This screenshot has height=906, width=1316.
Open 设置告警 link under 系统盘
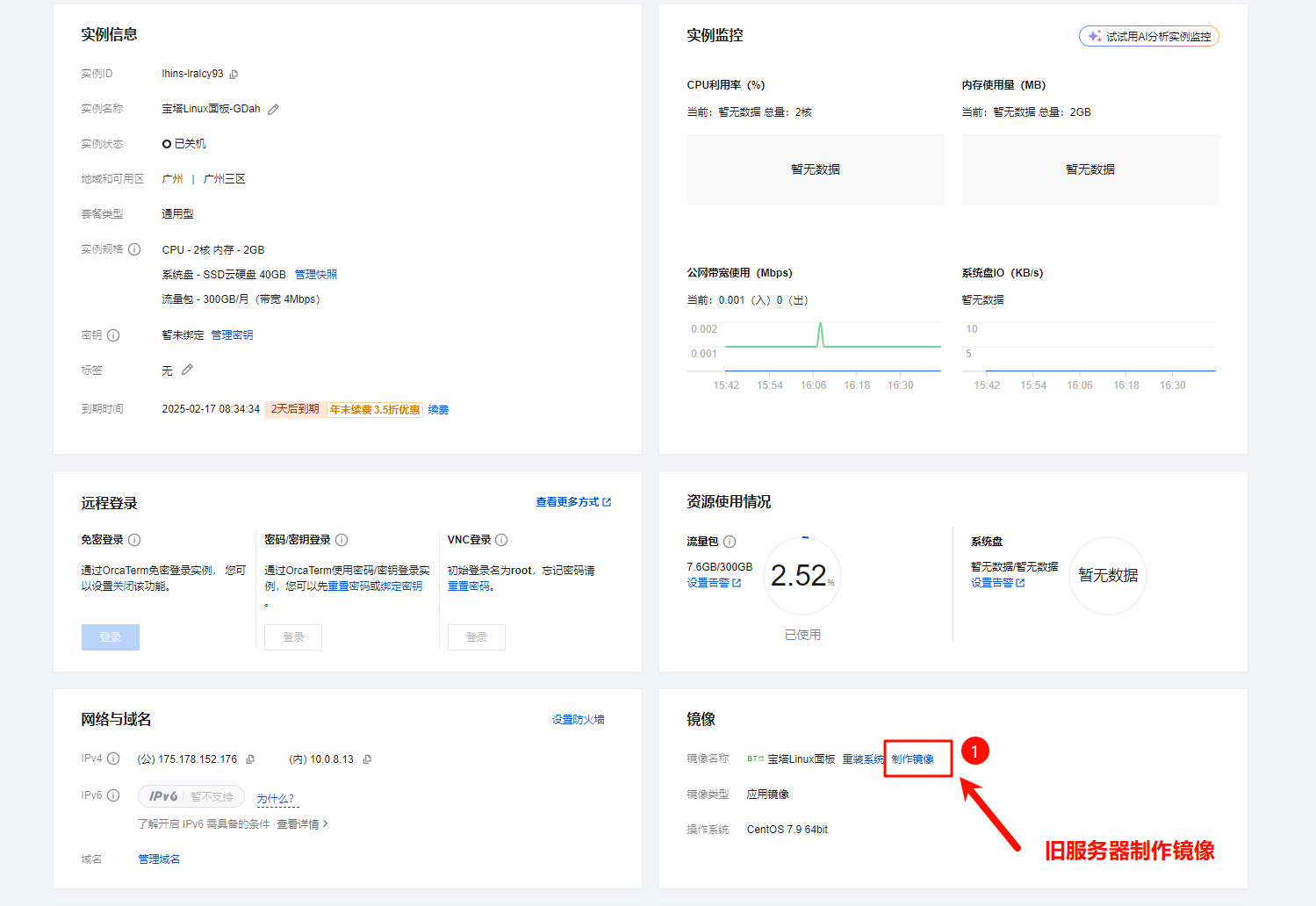(998, 583)
